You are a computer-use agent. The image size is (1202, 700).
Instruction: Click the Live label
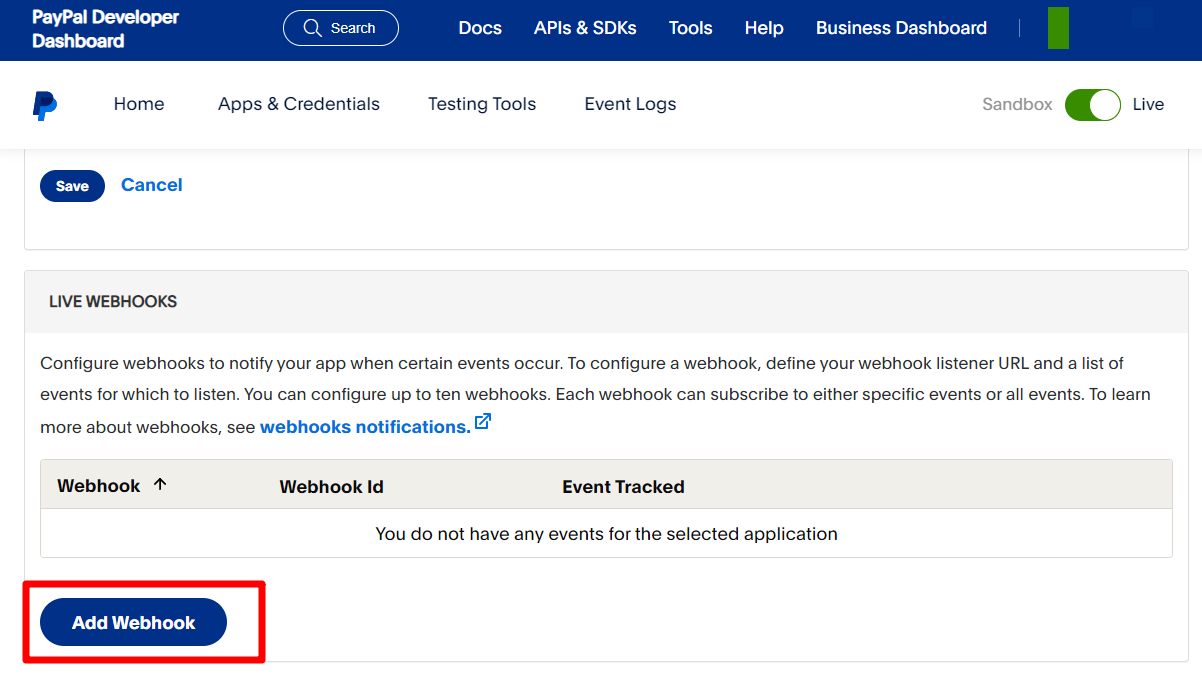1148,104
